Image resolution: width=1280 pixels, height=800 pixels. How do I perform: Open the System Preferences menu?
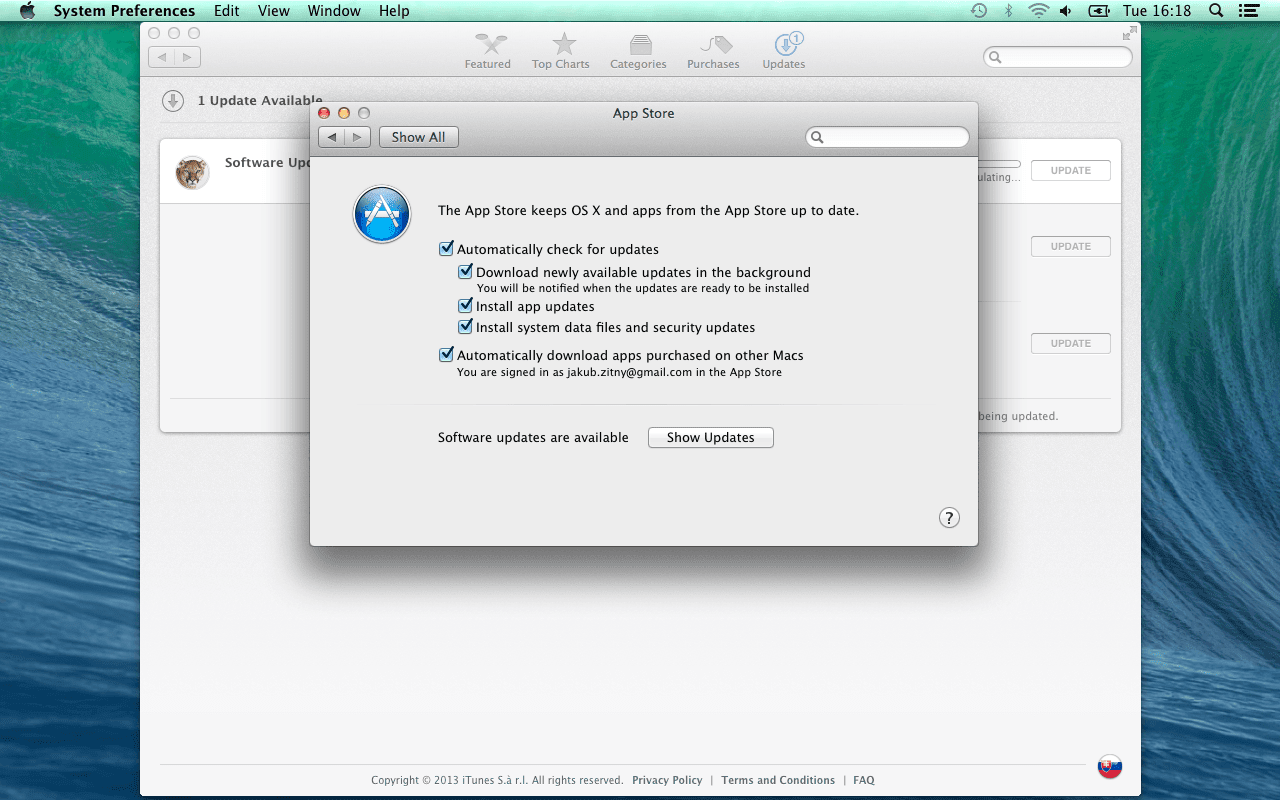pos(124,11)
